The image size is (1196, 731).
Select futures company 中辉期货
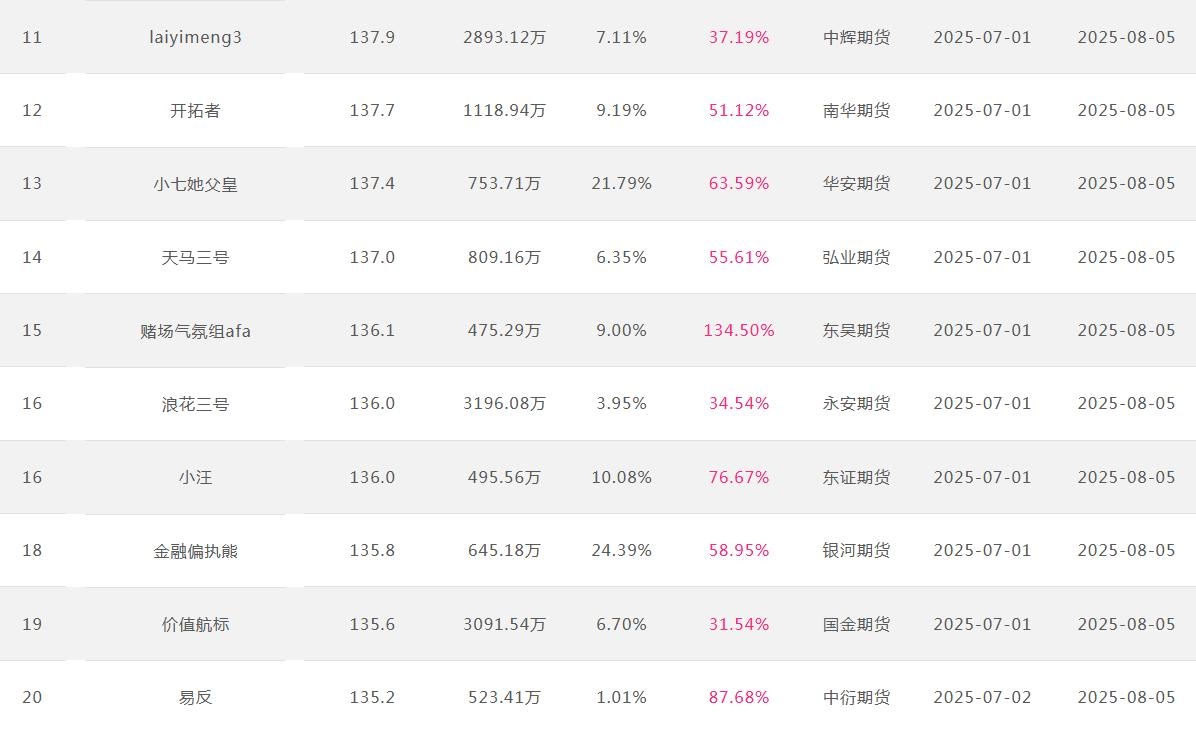point(857,37)
